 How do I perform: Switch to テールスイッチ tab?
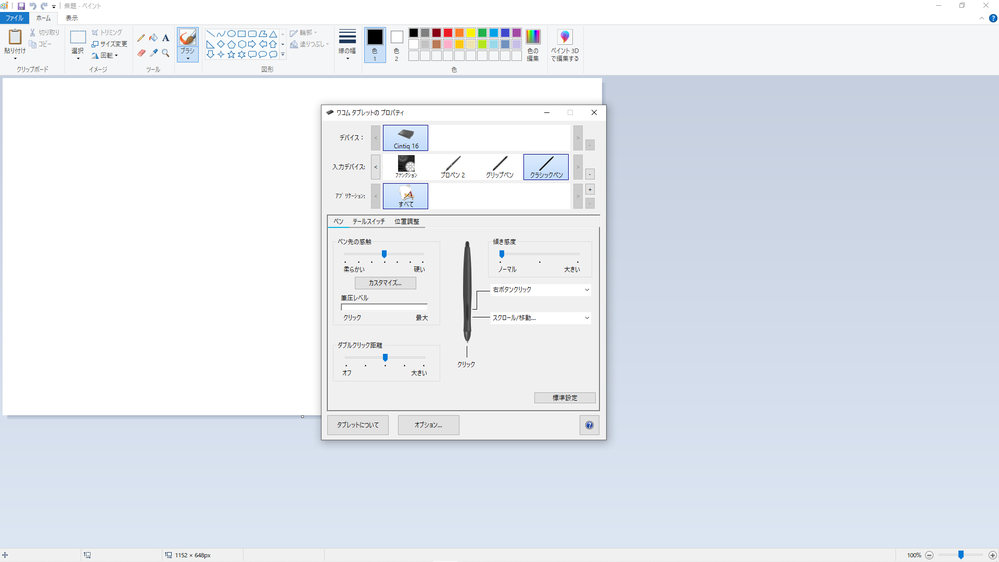tap(368, 222)
